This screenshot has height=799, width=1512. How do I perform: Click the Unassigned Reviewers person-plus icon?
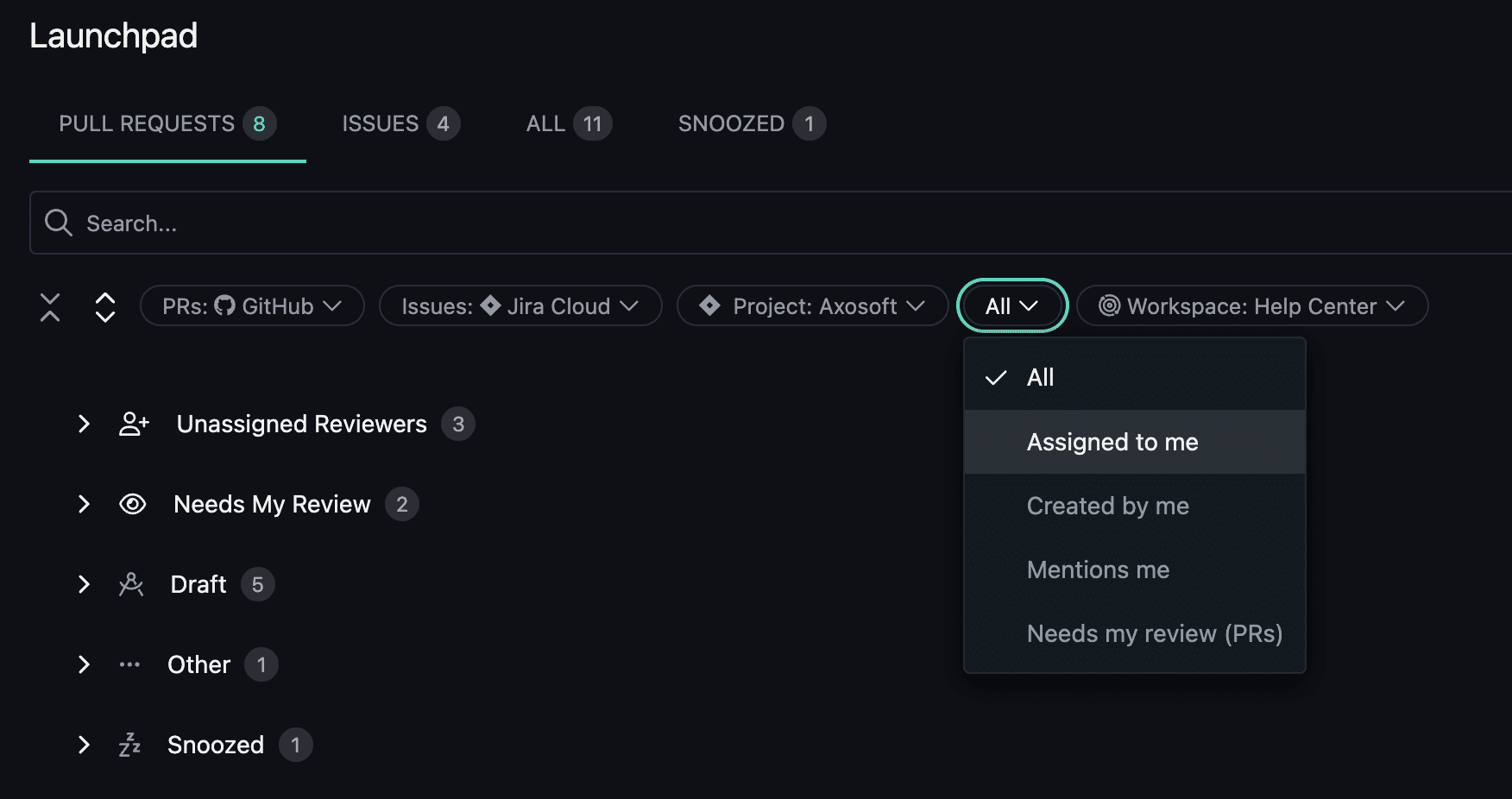pyautogui.click(x=134, y=424)
